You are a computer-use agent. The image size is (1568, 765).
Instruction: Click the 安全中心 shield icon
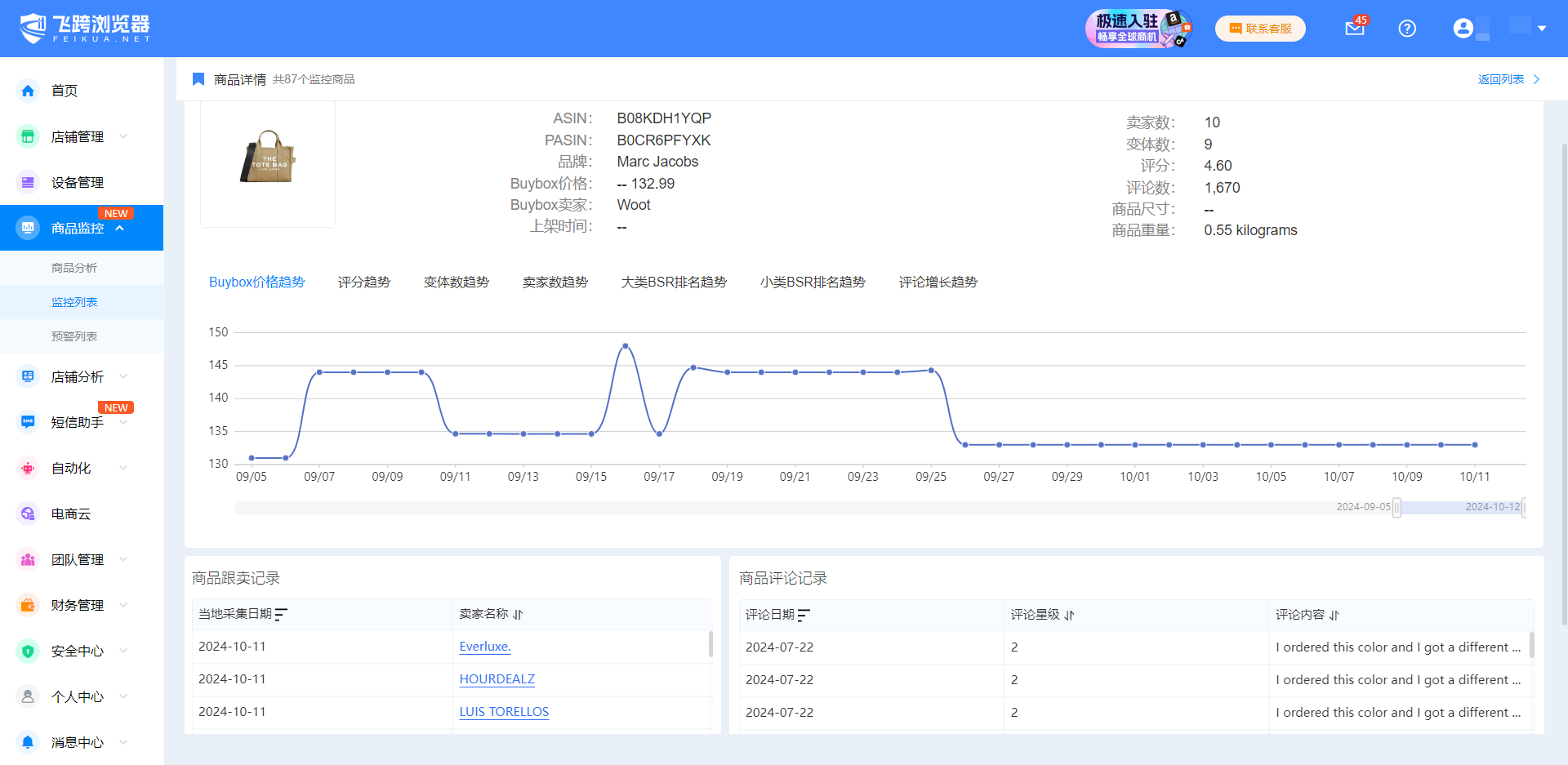click(x=28, y=651)
